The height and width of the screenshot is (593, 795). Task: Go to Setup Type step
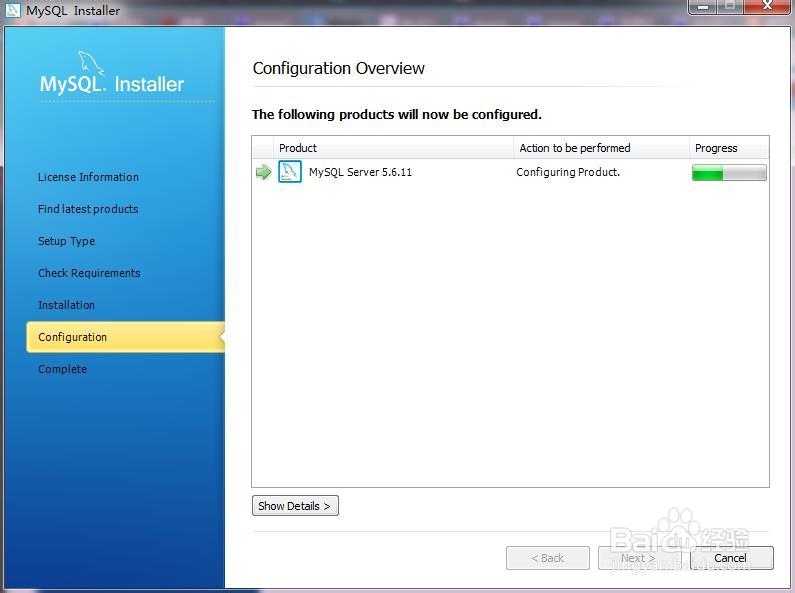(x=66, y=241)
